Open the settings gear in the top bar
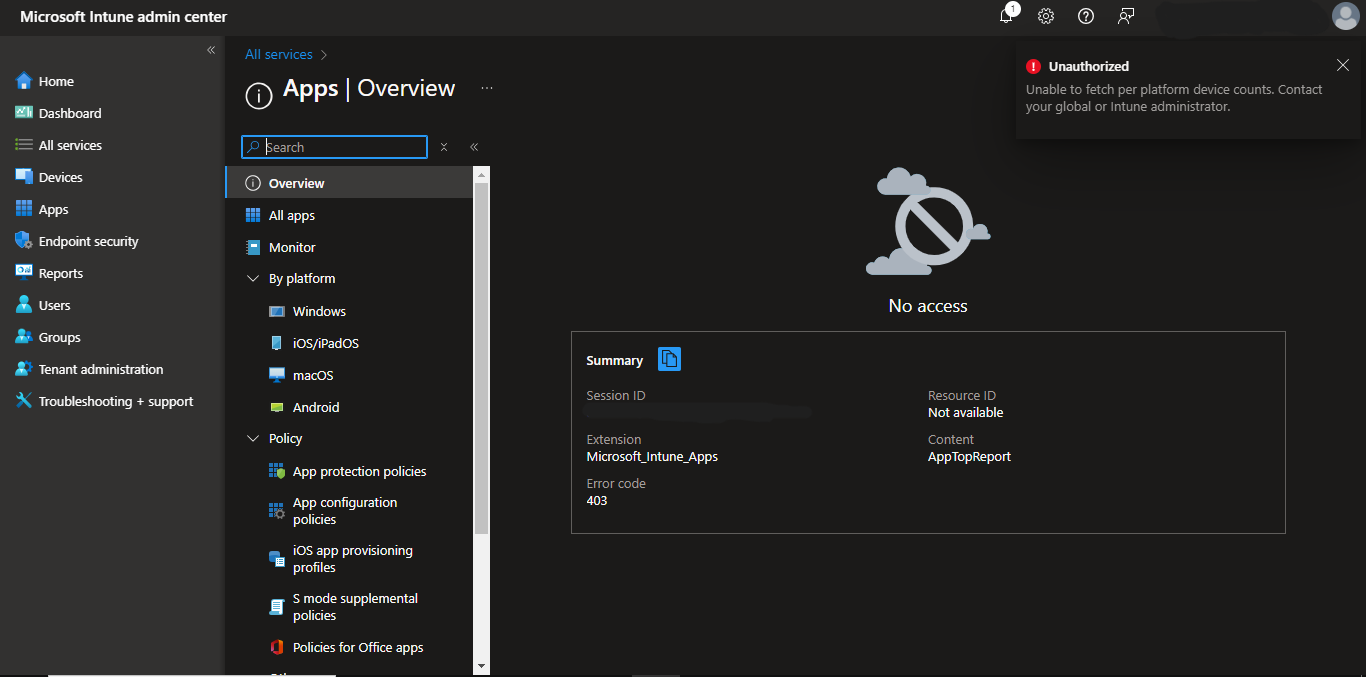 point(1046,16)
